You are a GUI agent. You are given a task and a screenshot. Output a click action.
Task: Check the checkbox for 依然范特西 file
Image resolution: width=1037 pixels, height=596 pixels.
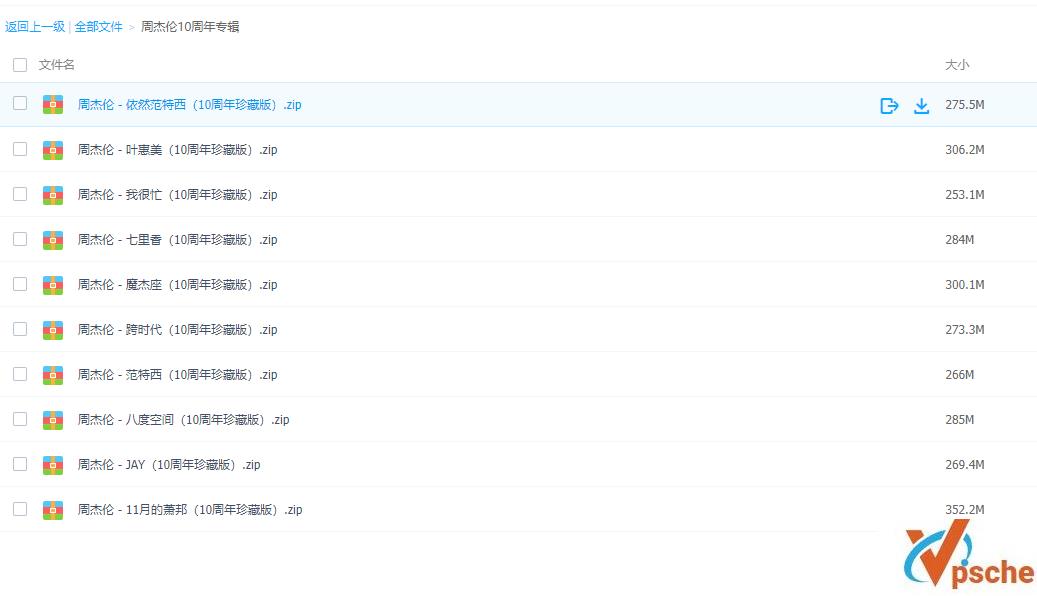click(19, 104)
